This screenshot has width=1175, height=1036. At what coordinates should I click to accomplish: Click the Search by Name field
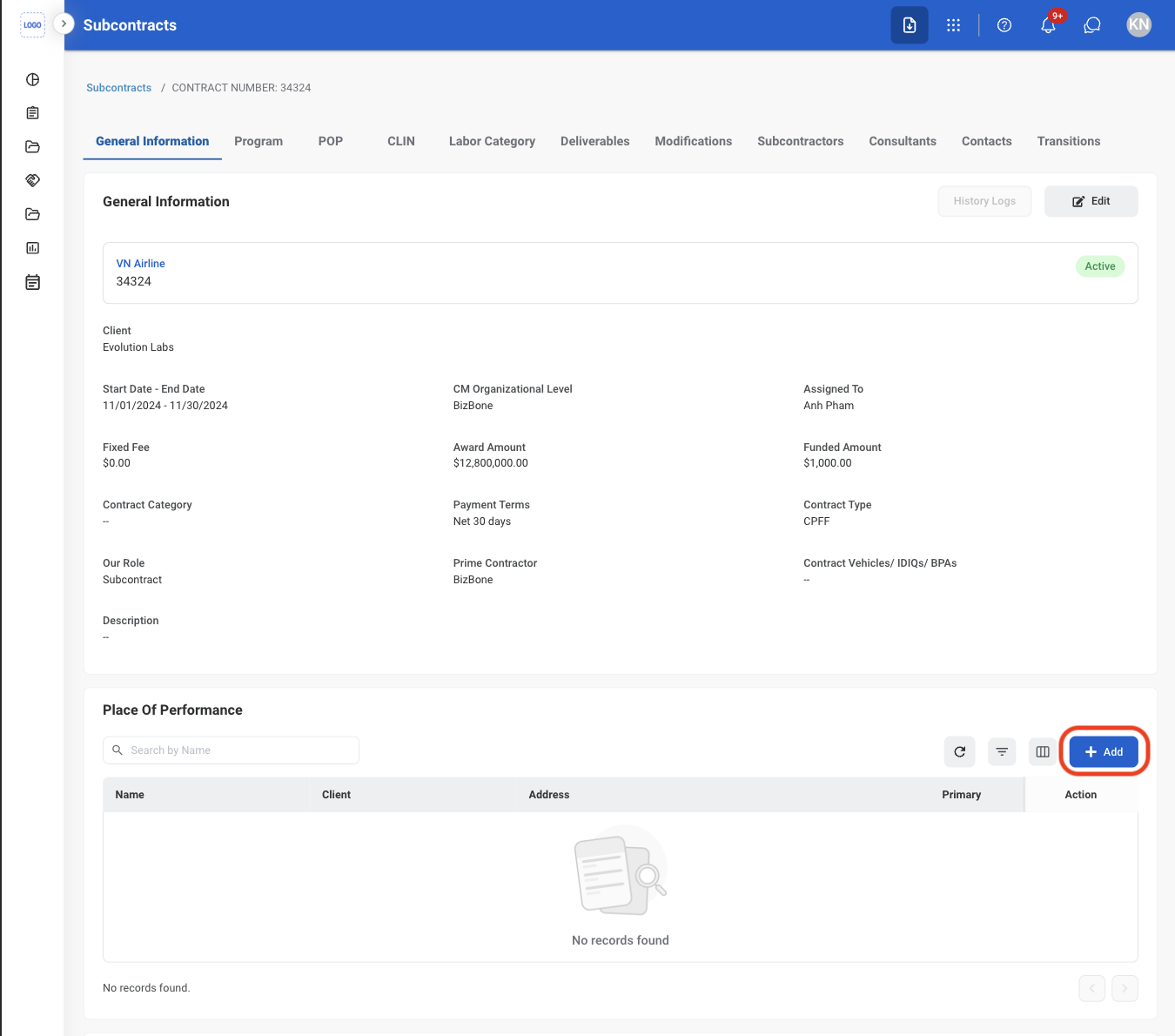click(x=231, y=750)
